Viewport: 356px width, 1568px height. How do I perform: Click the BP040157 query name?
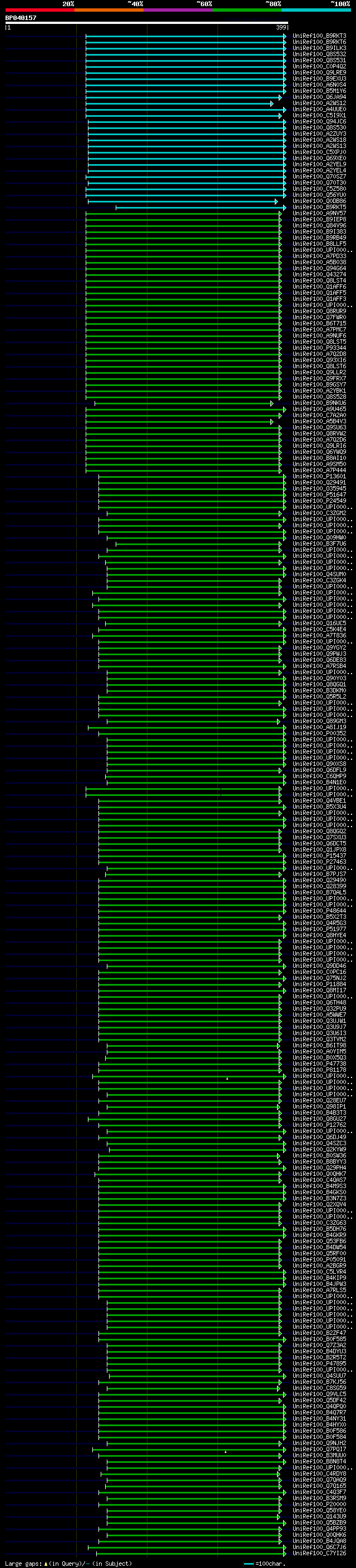(21, 18)
